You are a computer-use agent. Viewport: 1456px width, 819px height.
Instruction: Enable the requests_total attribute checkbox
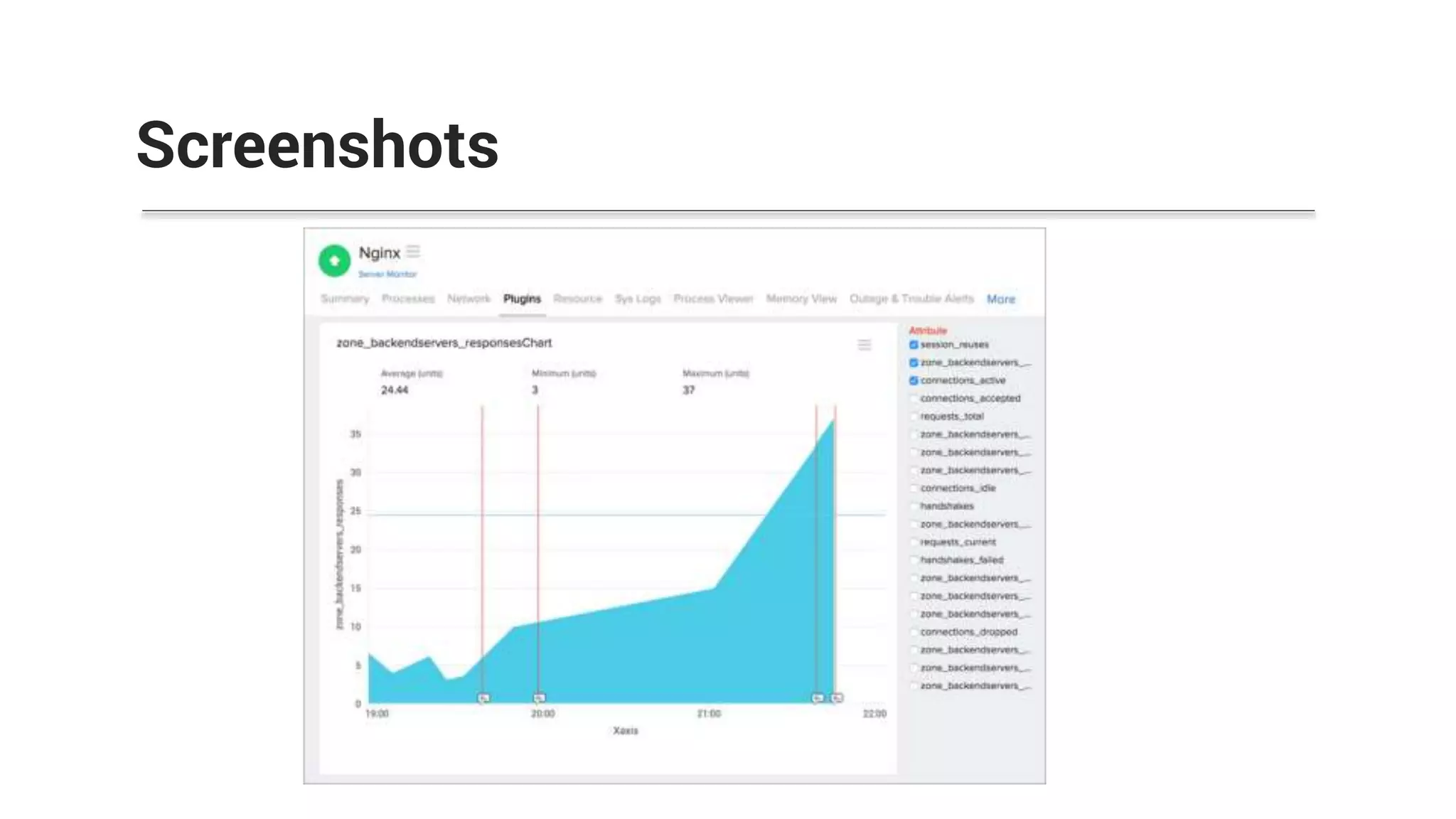point(914,417)
